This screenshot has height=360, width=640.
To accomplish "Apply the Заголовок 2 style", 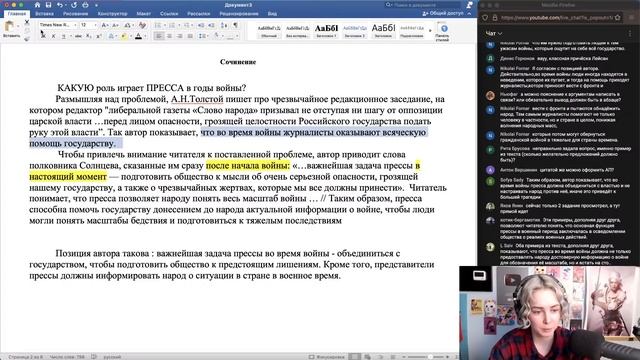I will 354,31.
